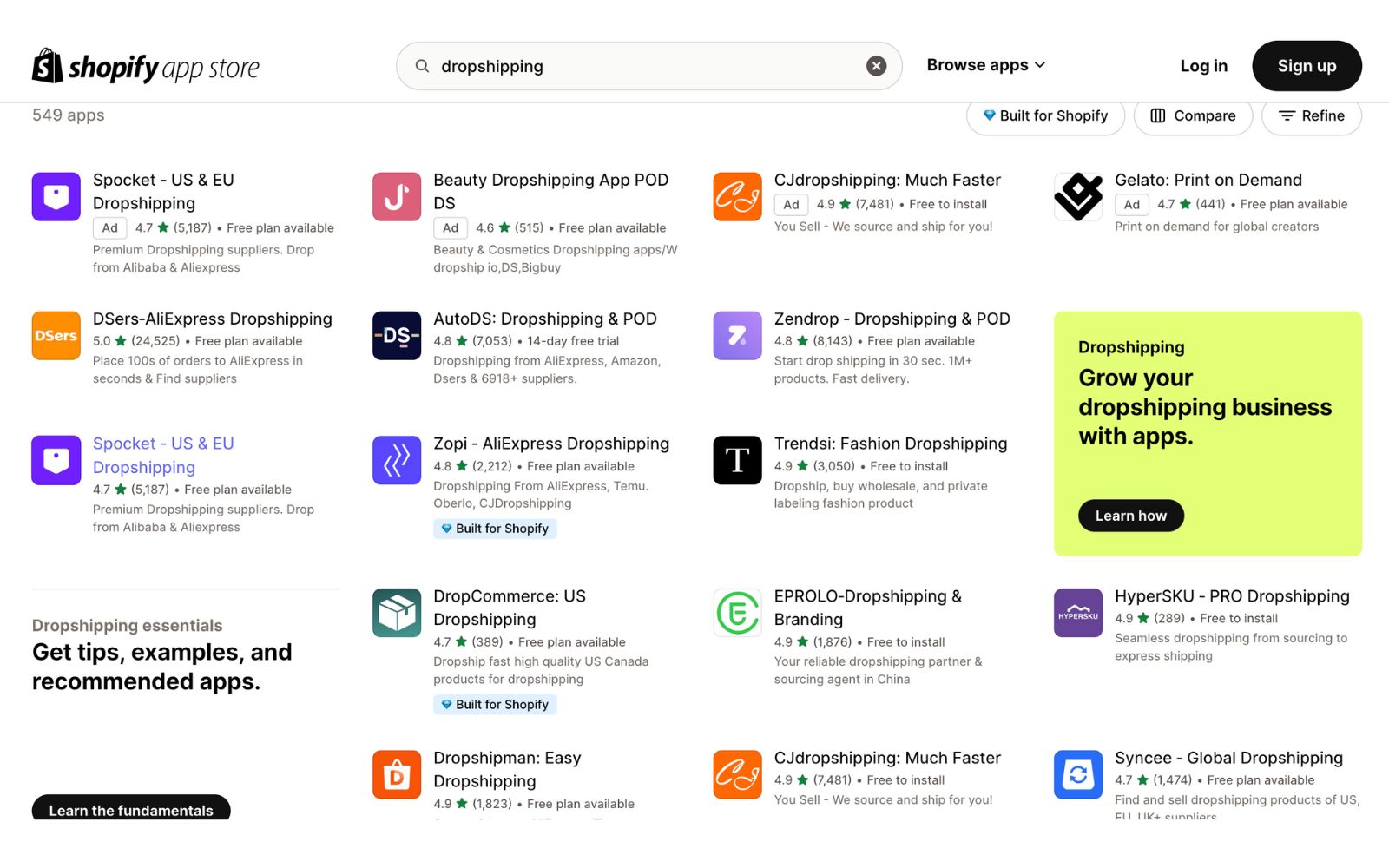Open the Compare apps option

1193,116
